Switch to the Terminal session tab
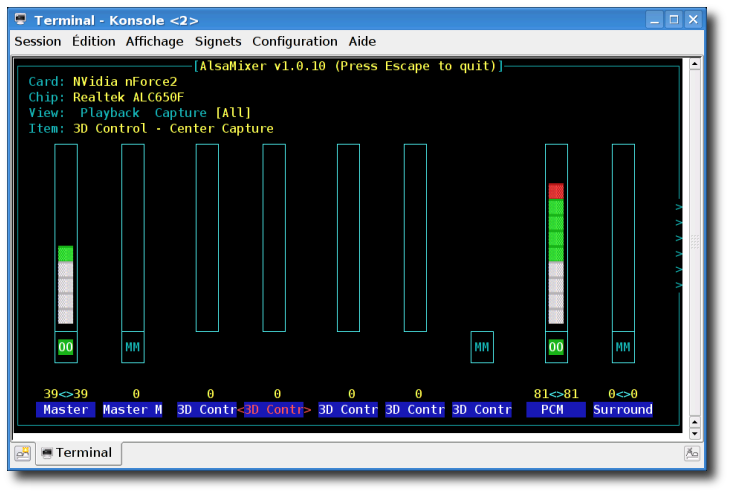This screenshot has width=730, height=494. 80,453
